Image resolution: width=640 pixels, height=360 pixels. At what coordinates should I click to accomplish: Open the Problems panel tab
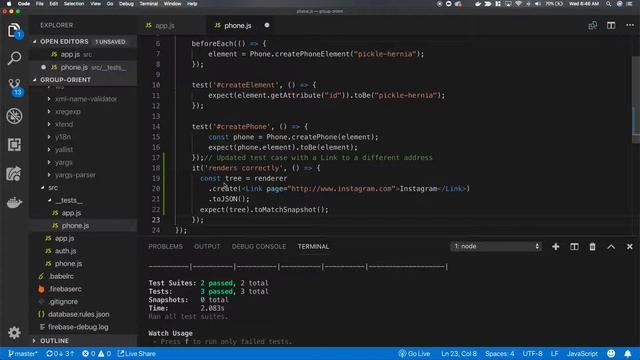click(x=165, y=247)
